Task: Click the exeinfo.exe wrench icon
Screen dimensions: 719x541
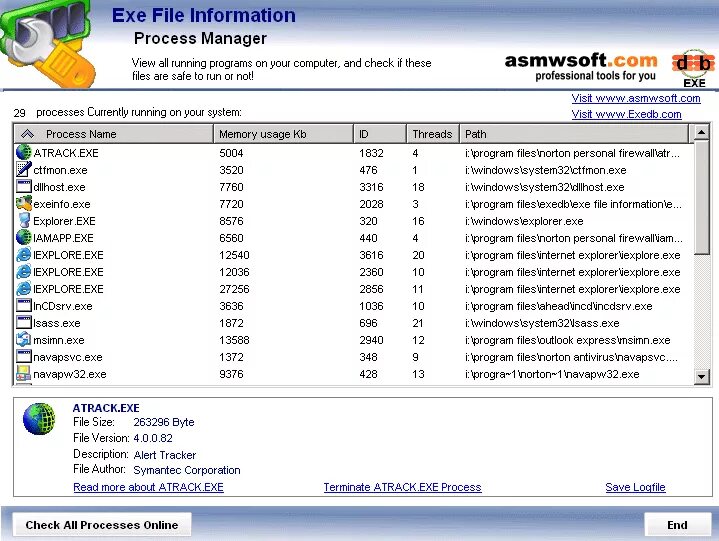Action: click(x=23, y=204)
